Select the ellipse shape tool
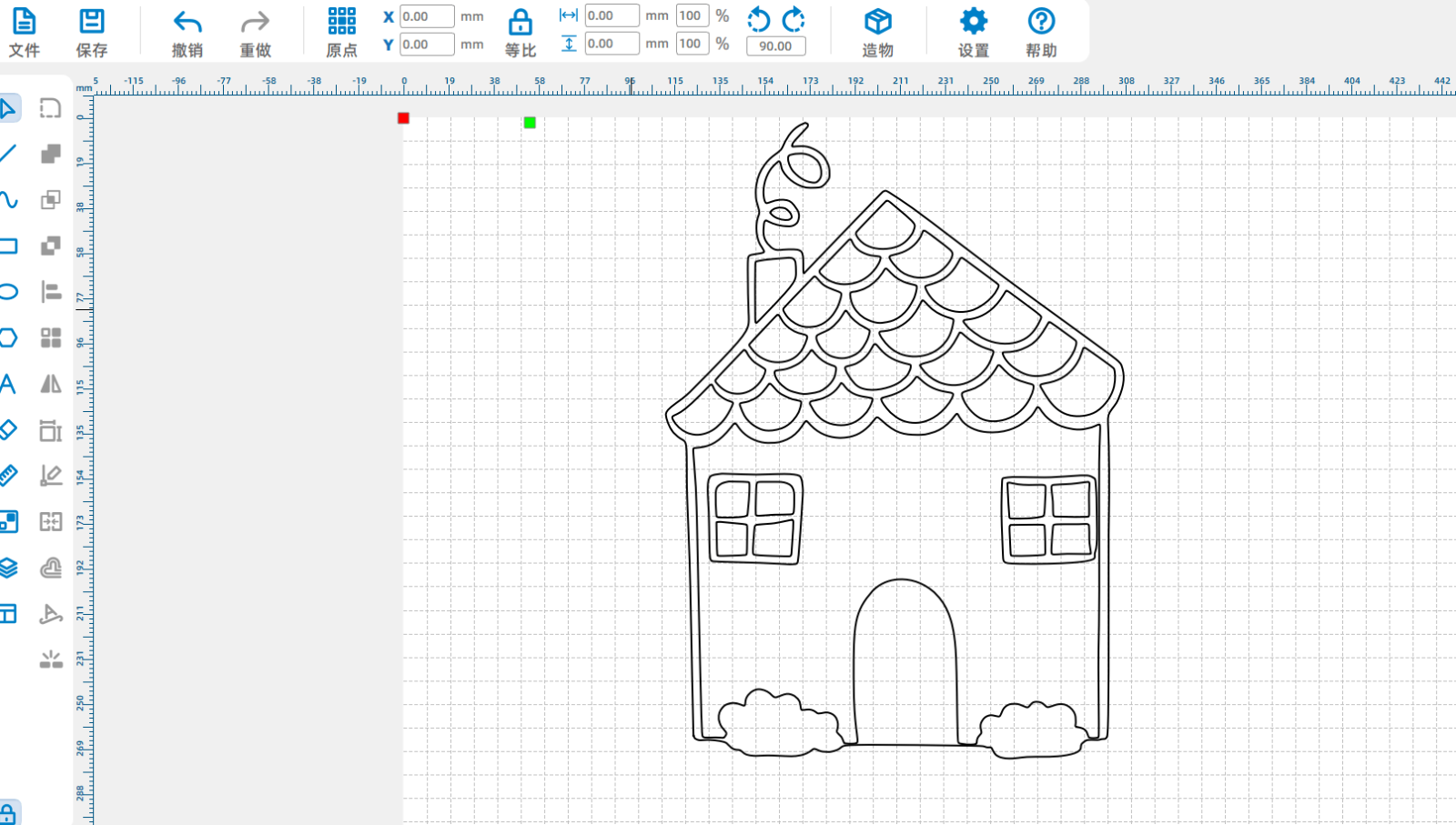 tap(8, 292)
